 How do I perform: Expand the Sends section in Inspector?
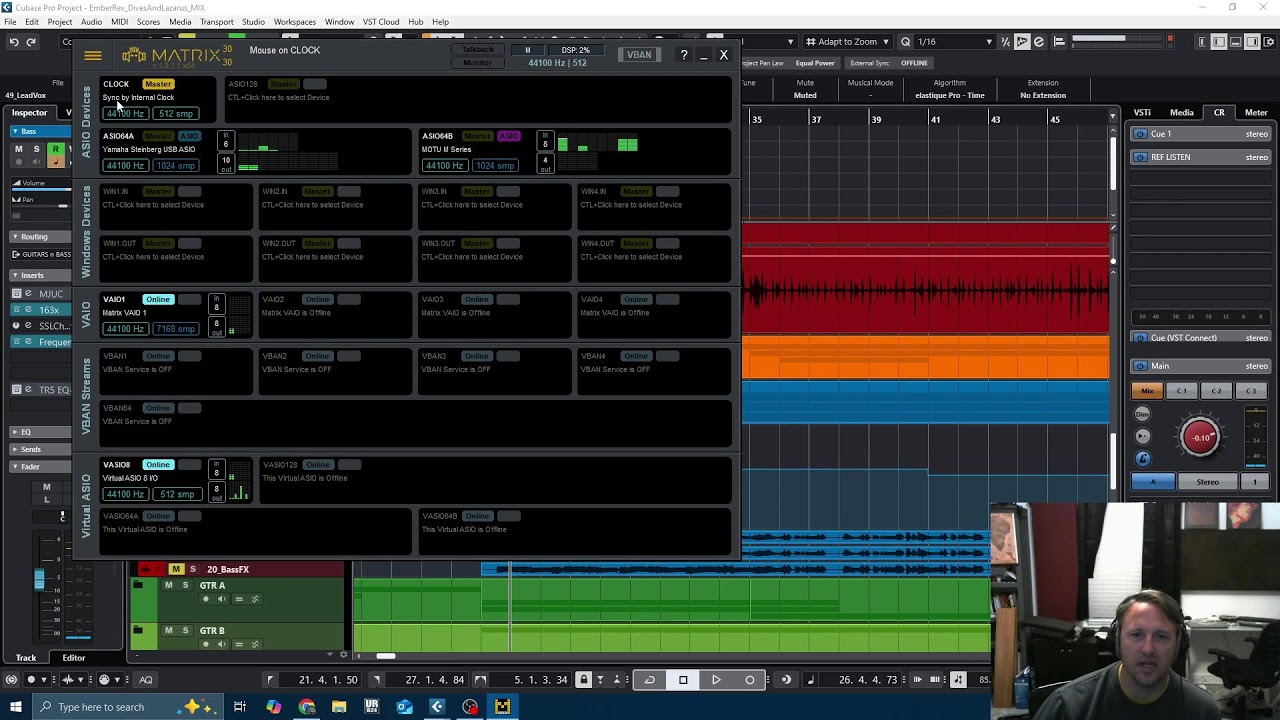(40, 449)
